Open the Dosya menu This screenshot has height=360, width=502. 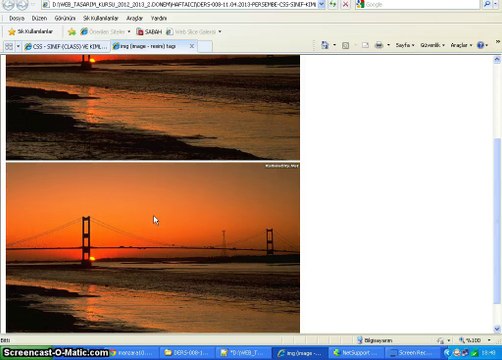pyautogui.click(x=16, y=18)
